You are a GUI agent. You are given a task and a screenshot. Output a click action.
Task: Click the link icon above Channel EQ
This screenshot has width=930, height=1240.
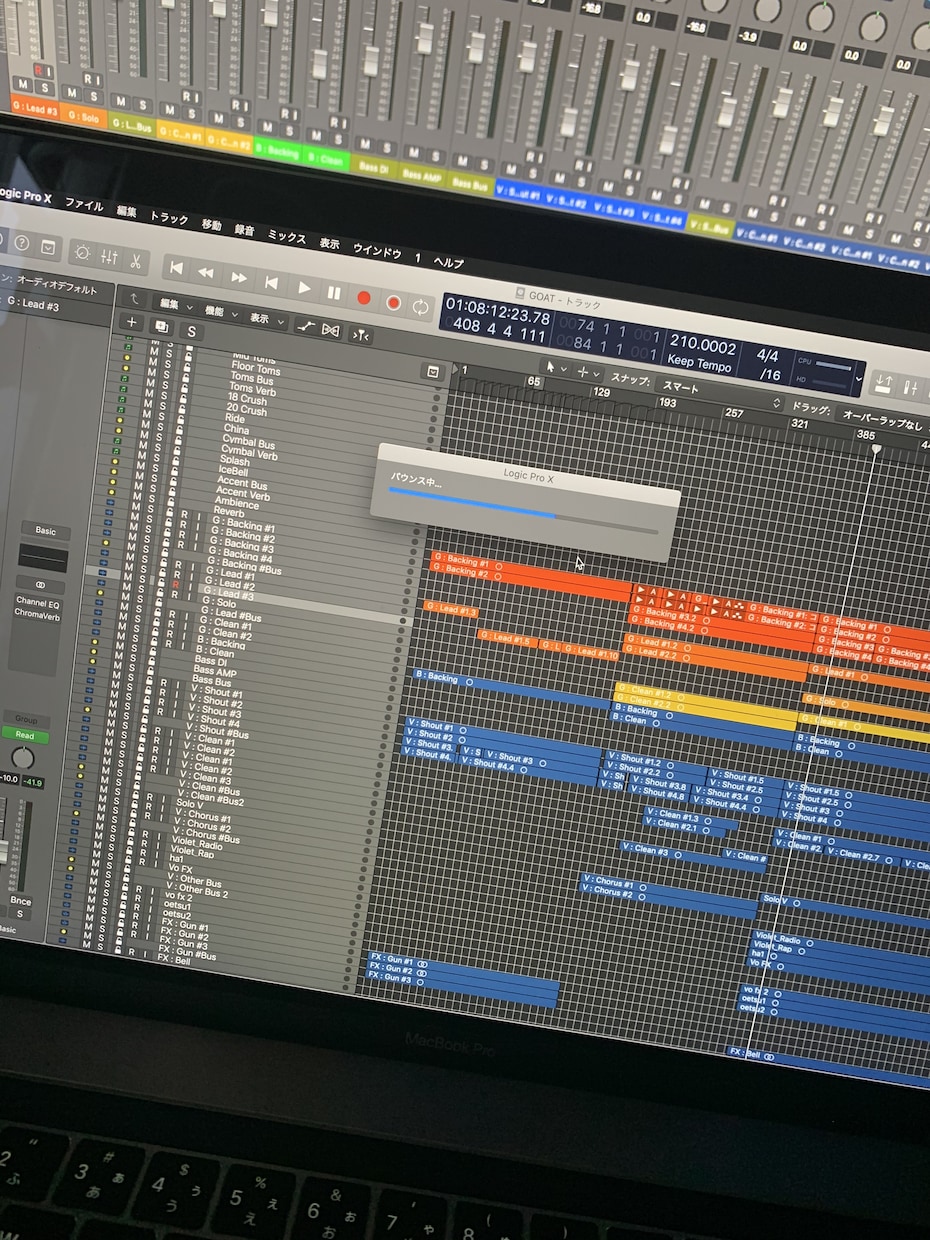coord(40,585)
